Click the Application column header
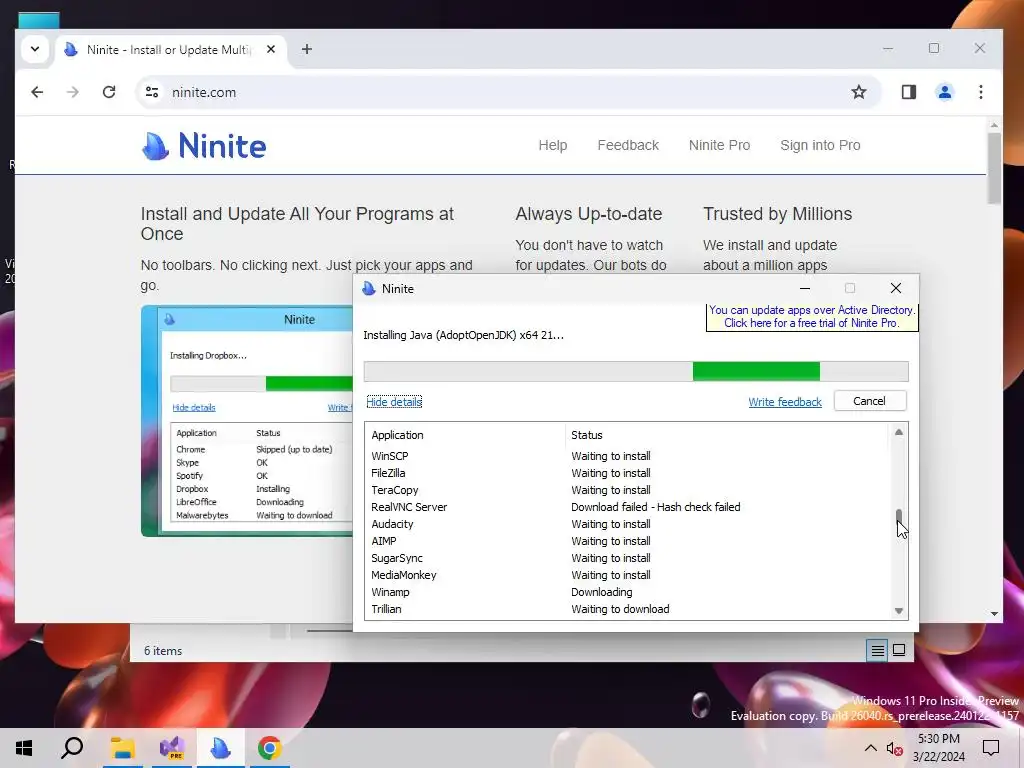Screen dimensions: 1024x768 point(397,435)
